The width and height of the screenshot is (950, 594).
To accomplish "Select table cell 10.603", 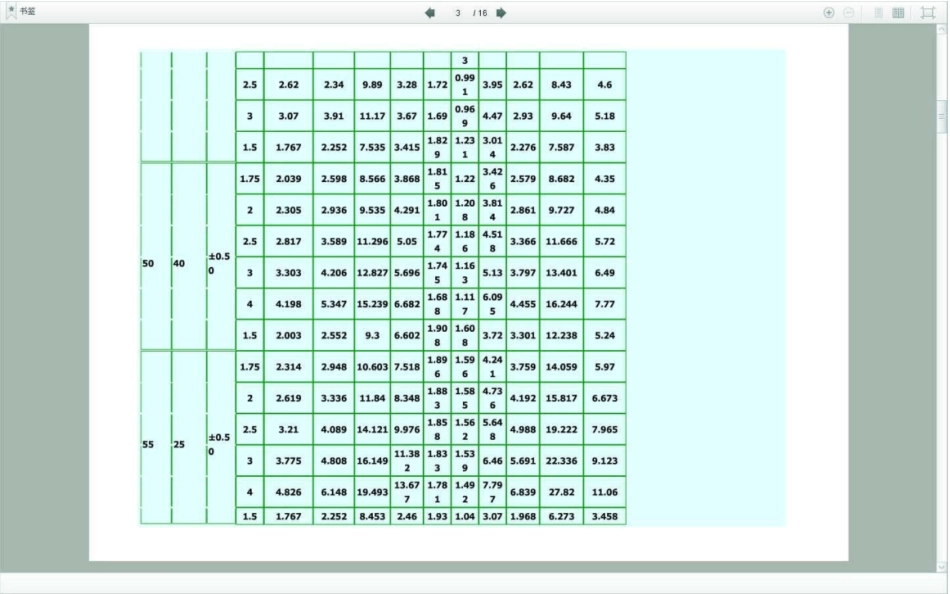I will pos(372,367).
